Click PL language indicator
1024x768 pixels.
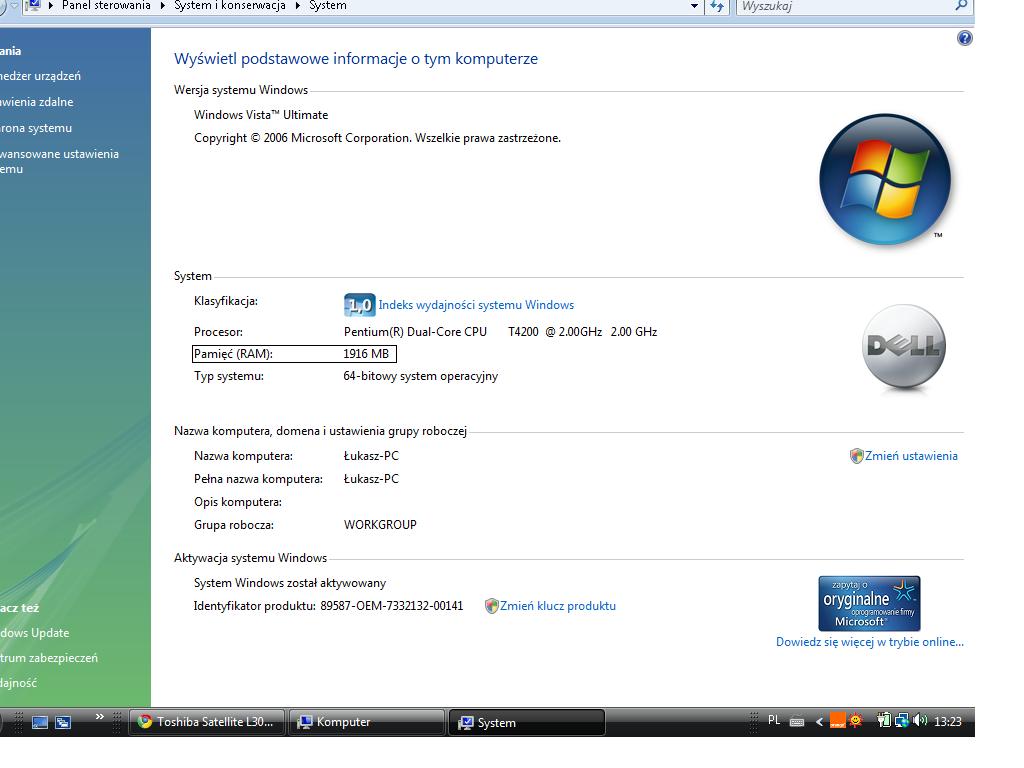tap(774, 720)
